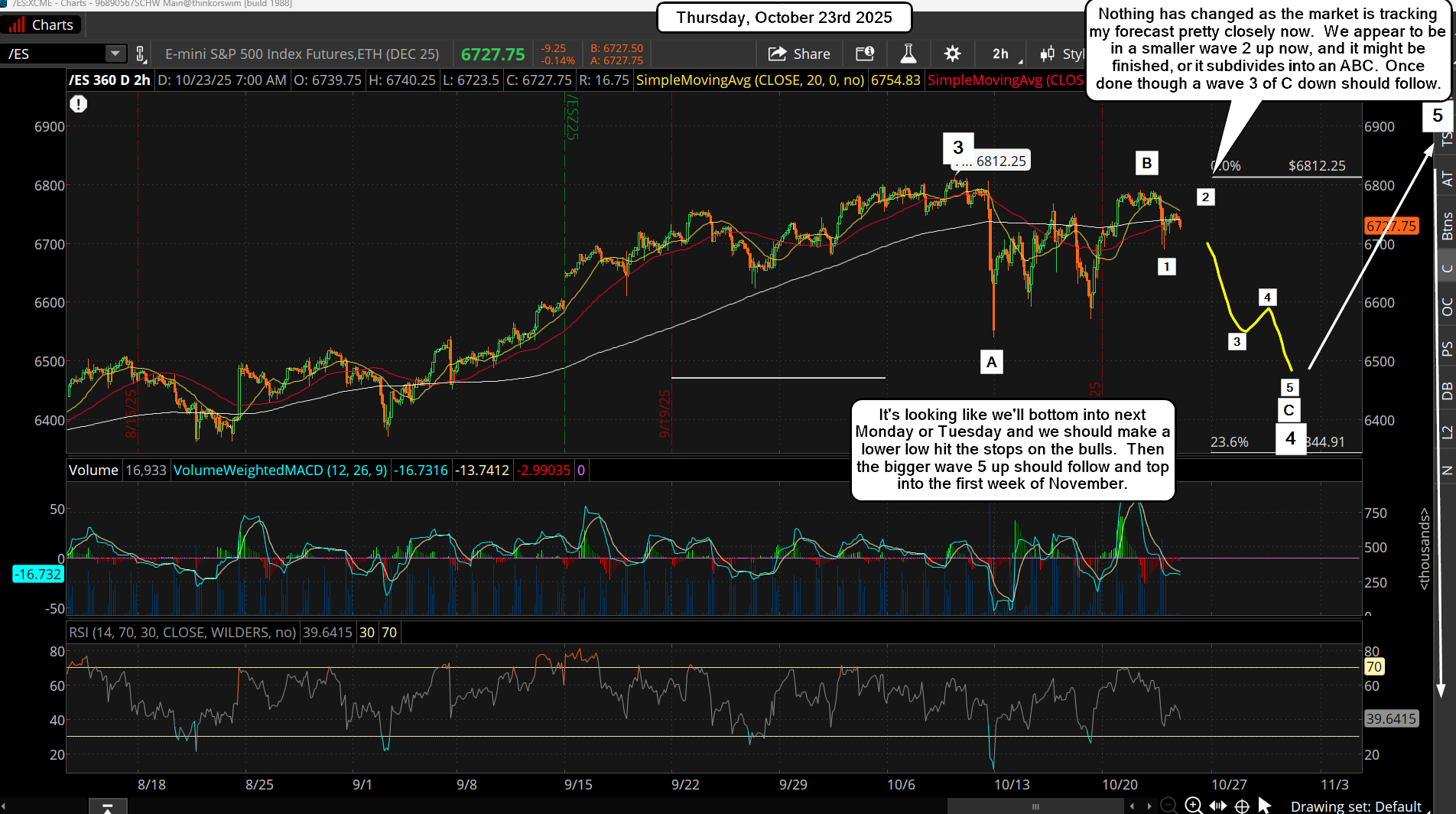
Task: Open chart settings gear icon
Action: point(952,54)
